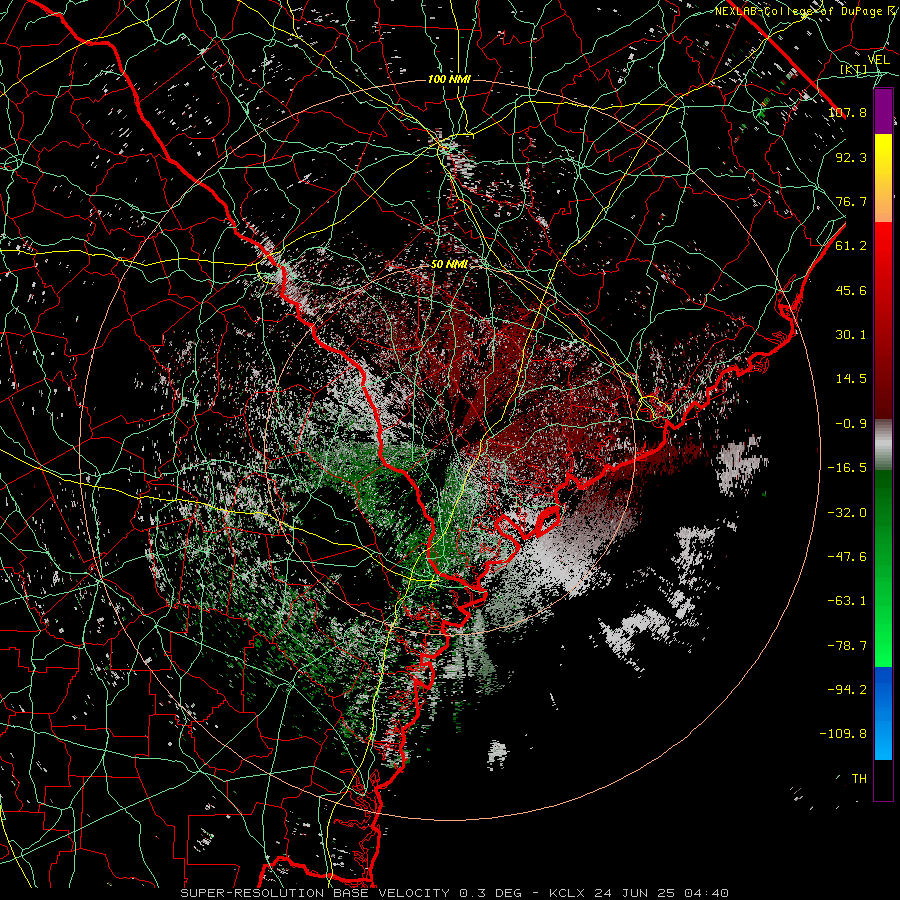Click the 92.3 legend value
The width and height of the screenshot is (900, 900).
point(851,157)
